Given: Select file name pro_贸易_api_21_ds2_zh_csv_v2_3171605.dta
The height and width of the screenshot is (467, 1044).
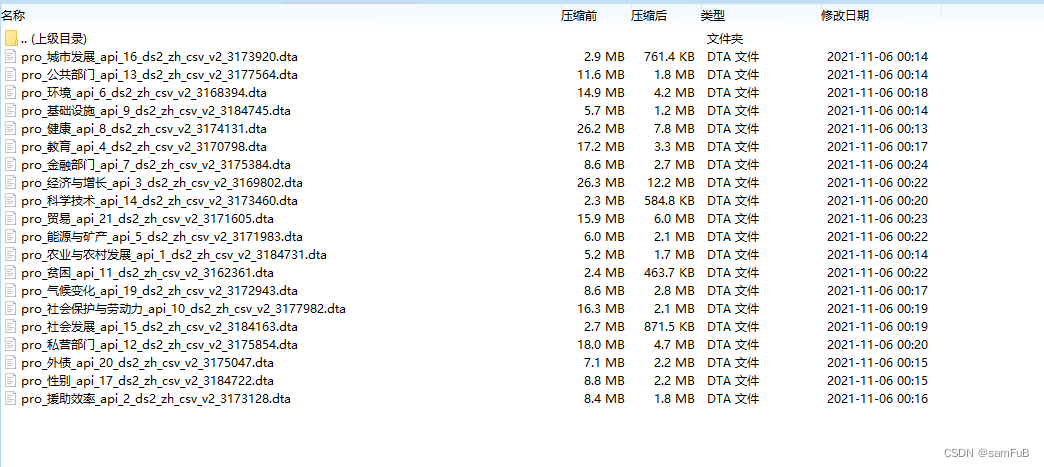Looking at the screenshot, I should [150, 219].
